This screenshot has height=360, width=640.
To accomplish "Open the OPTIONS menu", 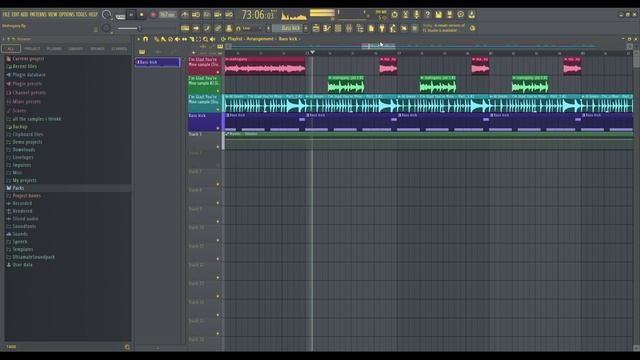I will pos(67,14).
